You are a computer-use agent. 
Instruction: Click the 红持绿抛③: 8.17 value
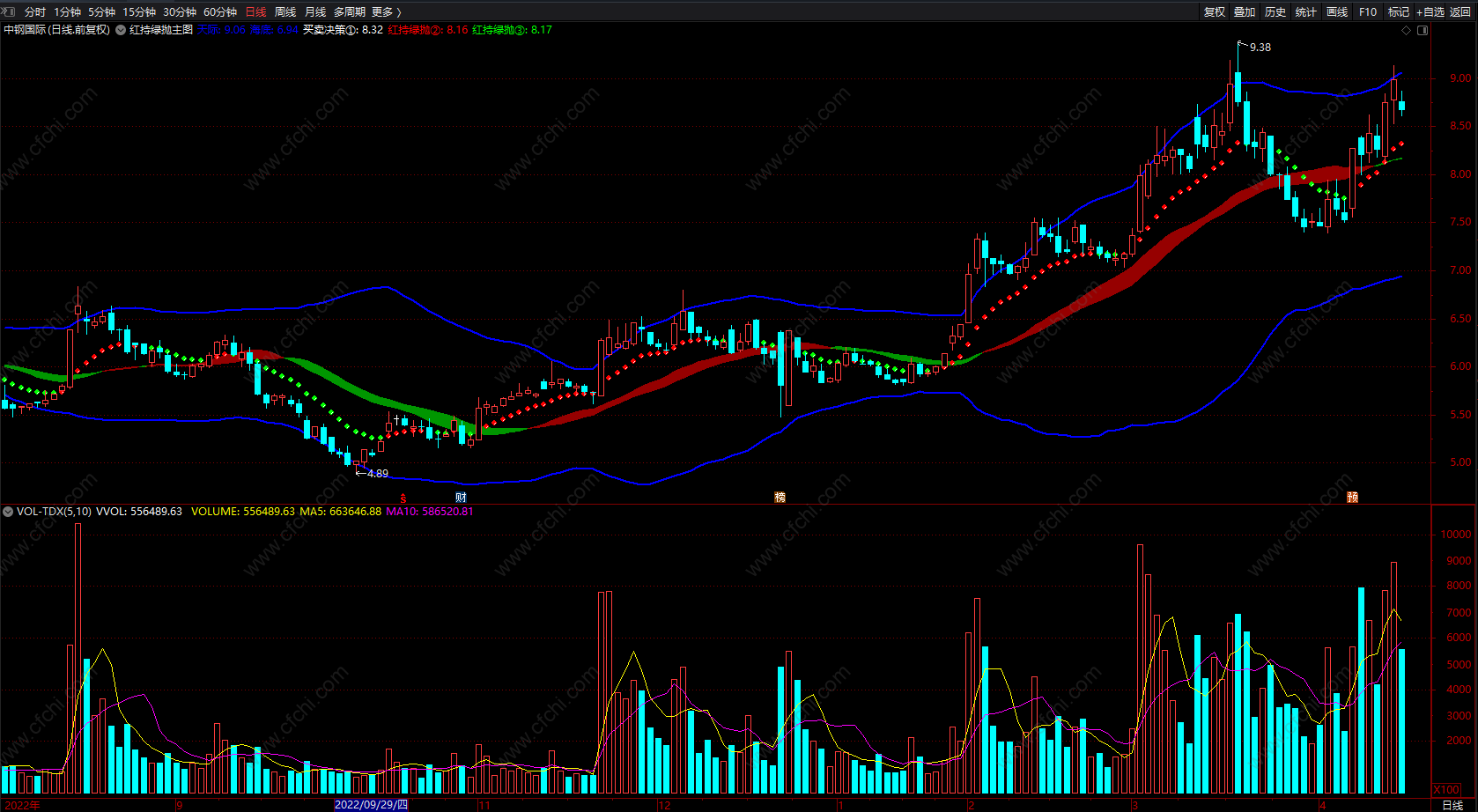pyautogui.click(x=512, y=30)
